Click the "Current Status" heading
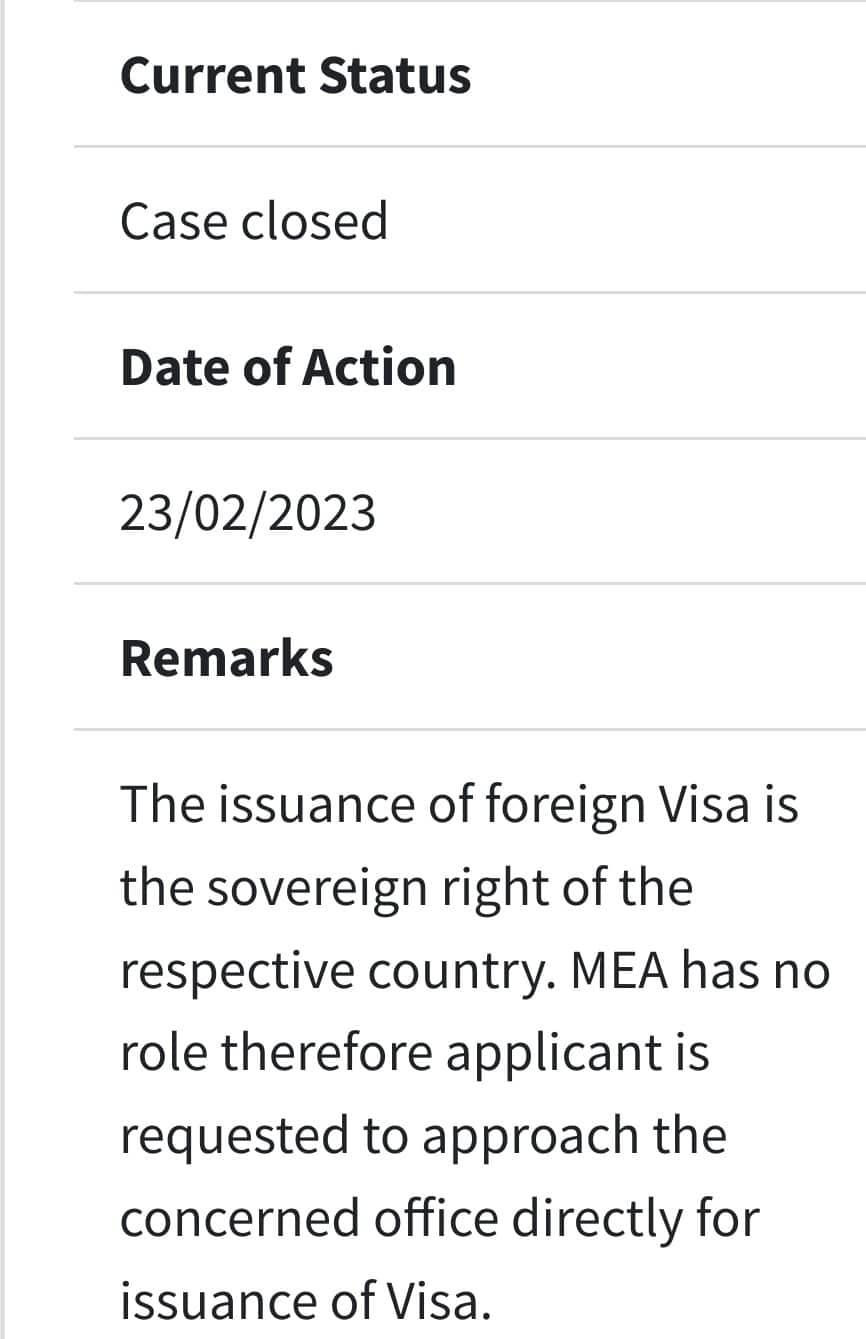Image resolution: width=866 pixels, height=1339 pixels. (295, 76)
